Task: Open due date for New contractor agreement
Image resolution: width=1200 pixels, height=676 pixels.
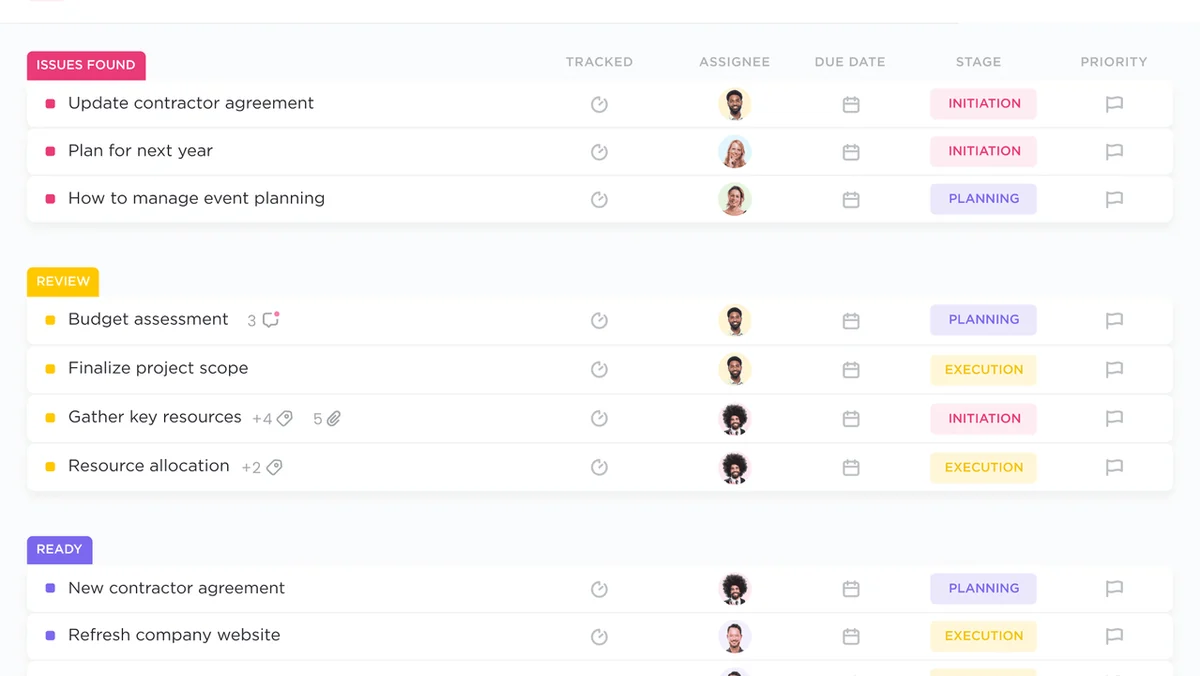Action: pos(851,589)
